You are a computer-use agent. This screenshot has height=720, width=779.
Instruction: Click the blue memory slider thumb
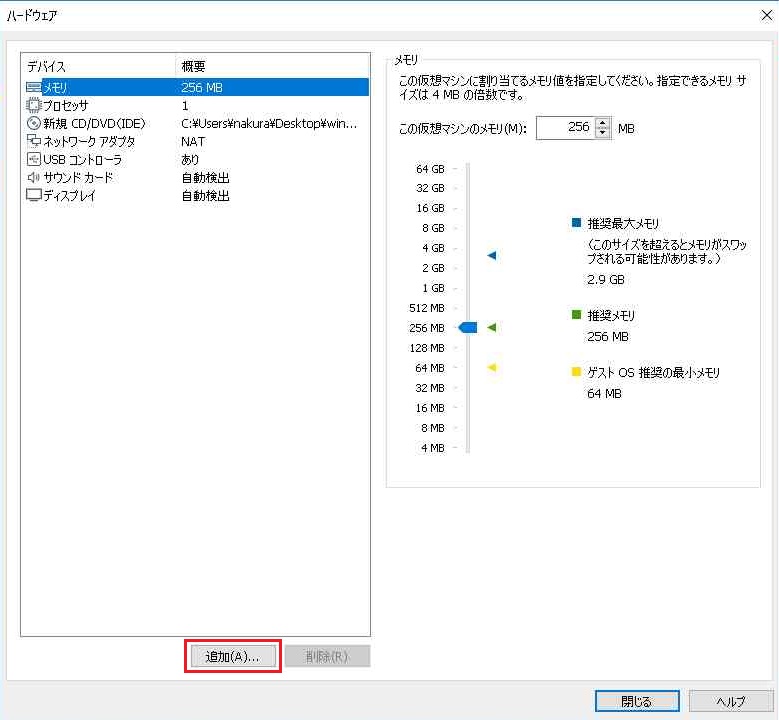(x=468, y=327)
